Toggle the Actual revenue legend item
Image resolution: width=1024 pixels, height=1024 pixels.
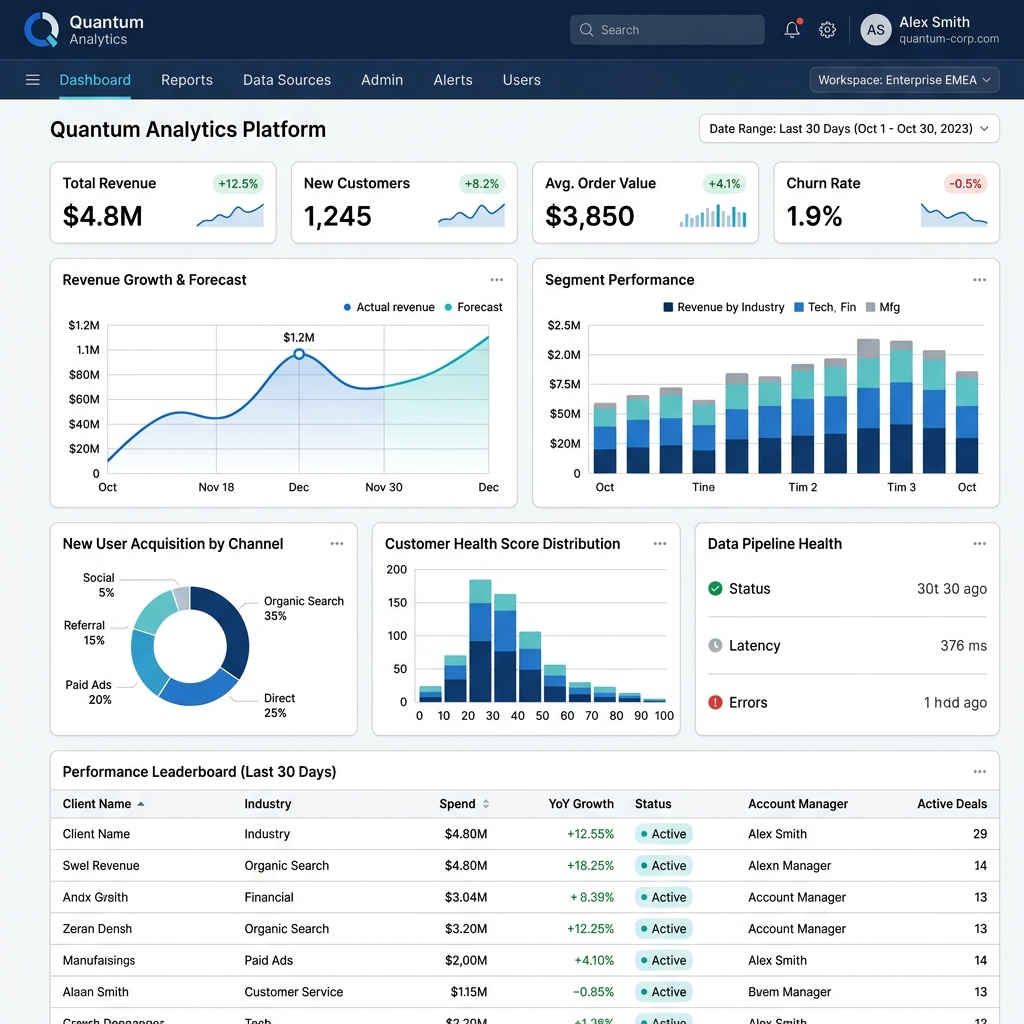click(389, 307)
